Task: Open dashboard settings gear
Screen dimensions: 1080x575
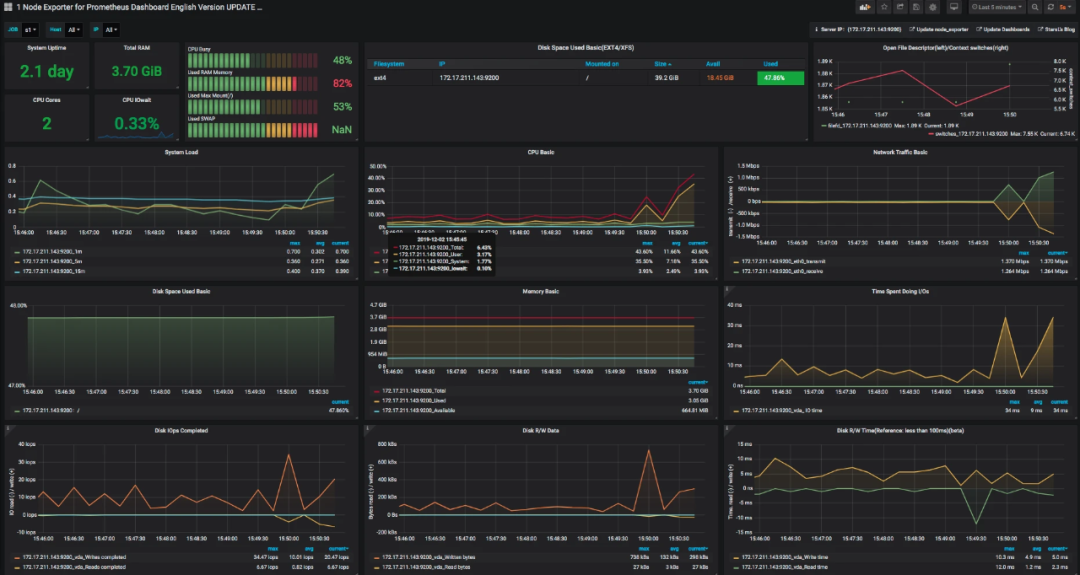Action: [x=933, y=7]
